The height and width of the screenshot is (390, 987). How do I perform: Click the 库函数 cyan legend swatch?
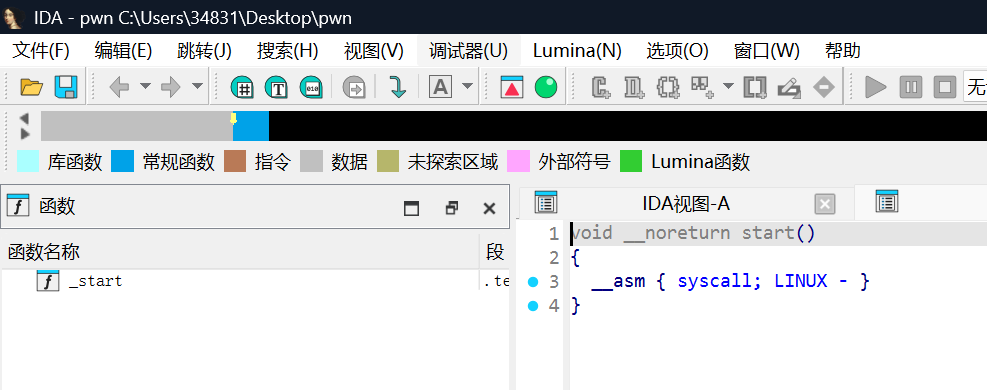[x=28, y=162]
